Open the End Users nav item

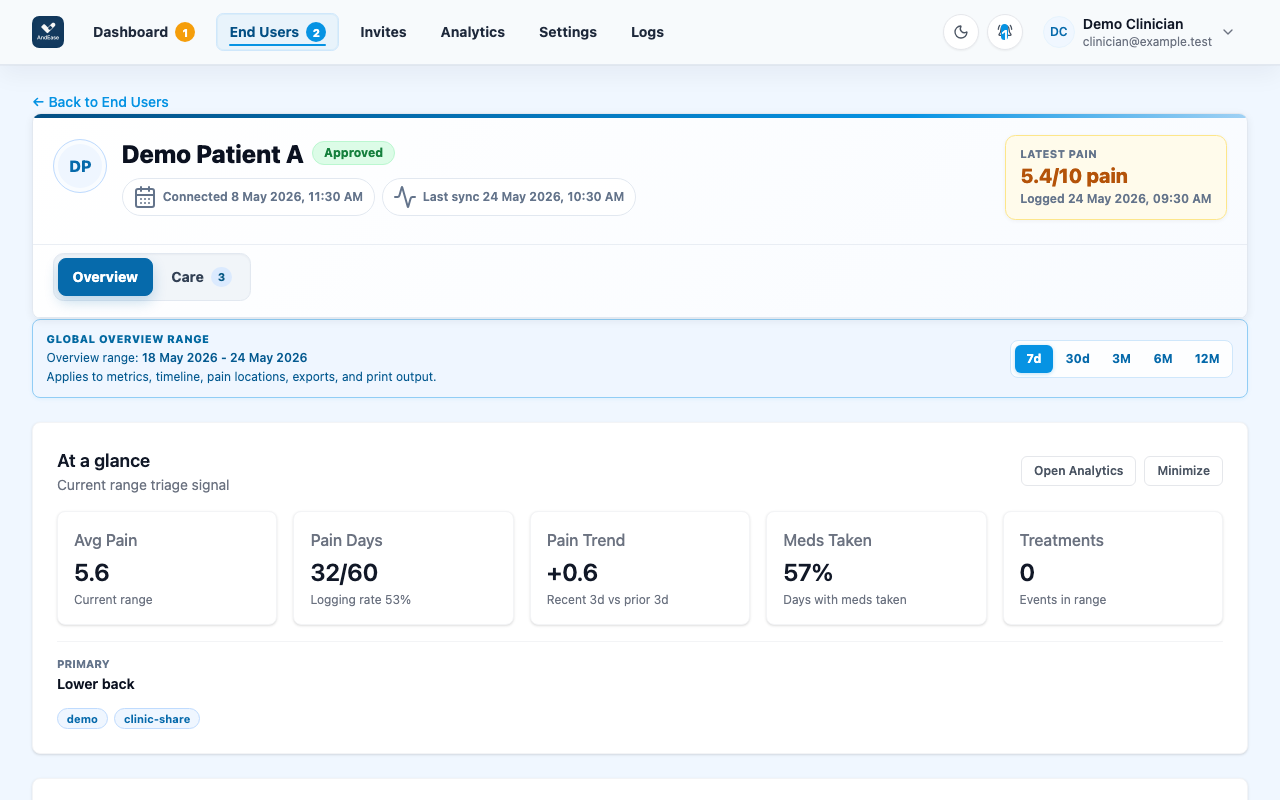coord(277,32)
